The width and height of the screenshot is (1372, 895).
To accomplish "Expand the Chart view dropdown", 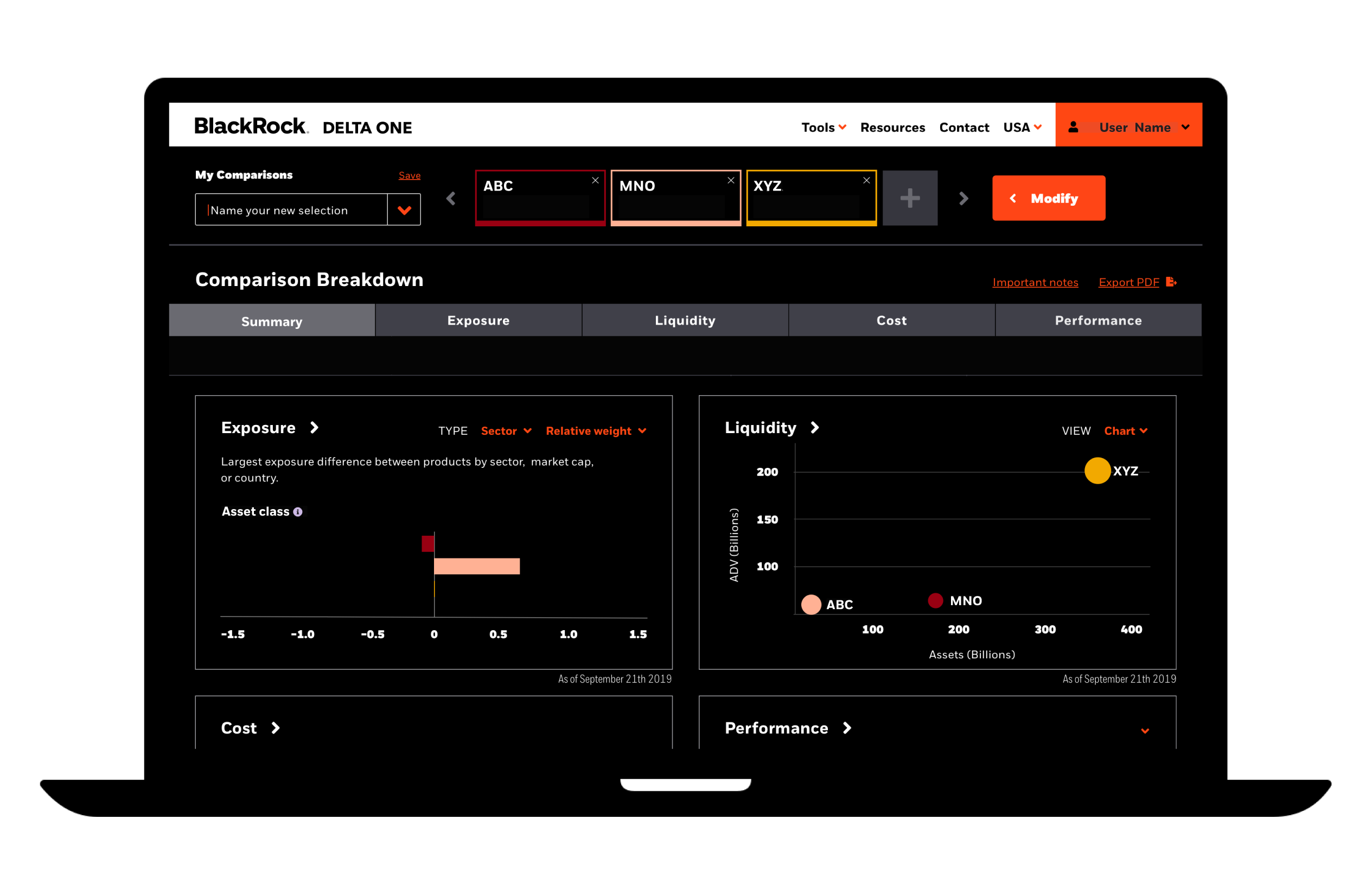I will pyautogui.click(x=1125, y=431).
